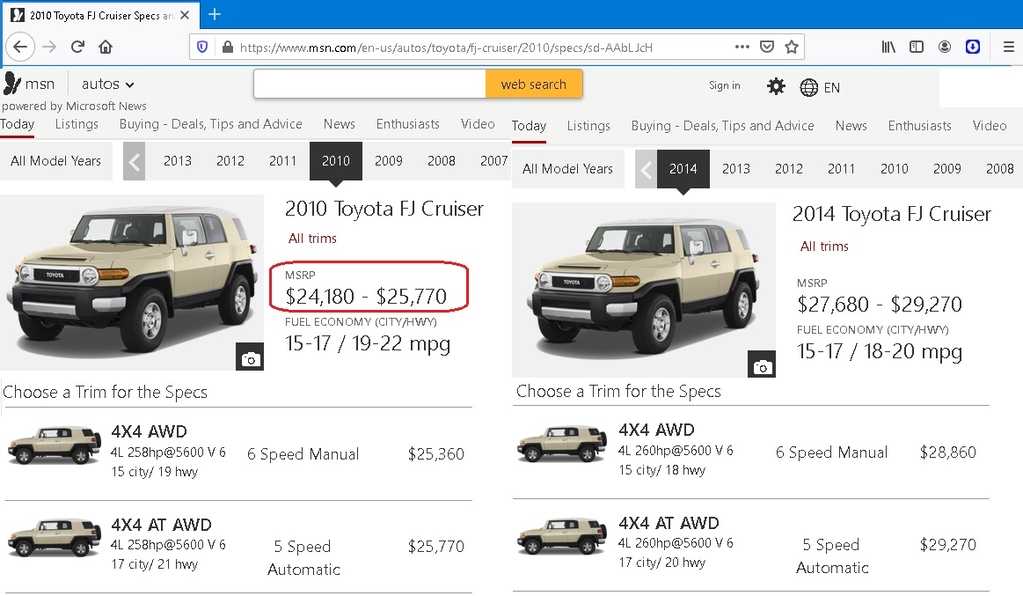This screenshot has width=1023, height=596.
Task: Click the 2014 4X4 AT AWD trim thumbnail
Action: coord(562,536)
